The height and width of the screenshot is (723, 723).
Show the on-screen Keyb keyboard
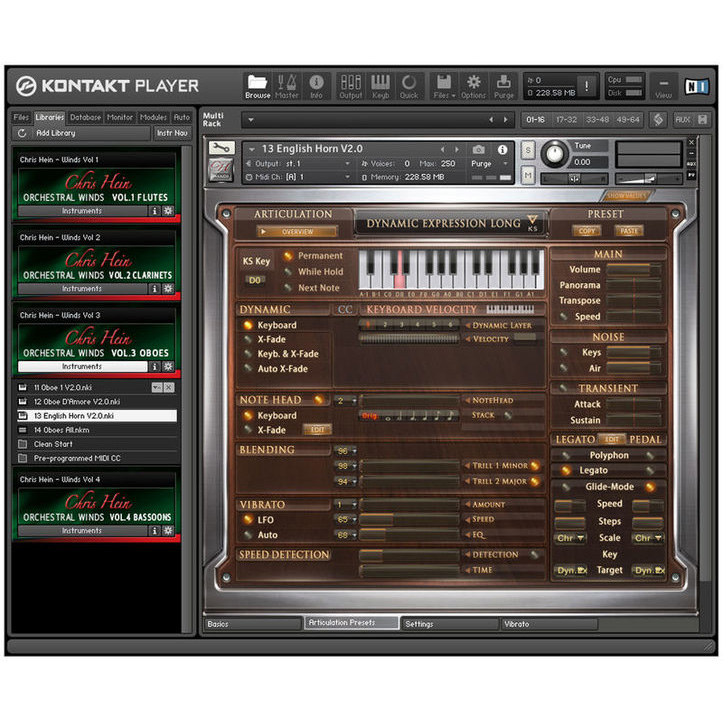point(380,86)
